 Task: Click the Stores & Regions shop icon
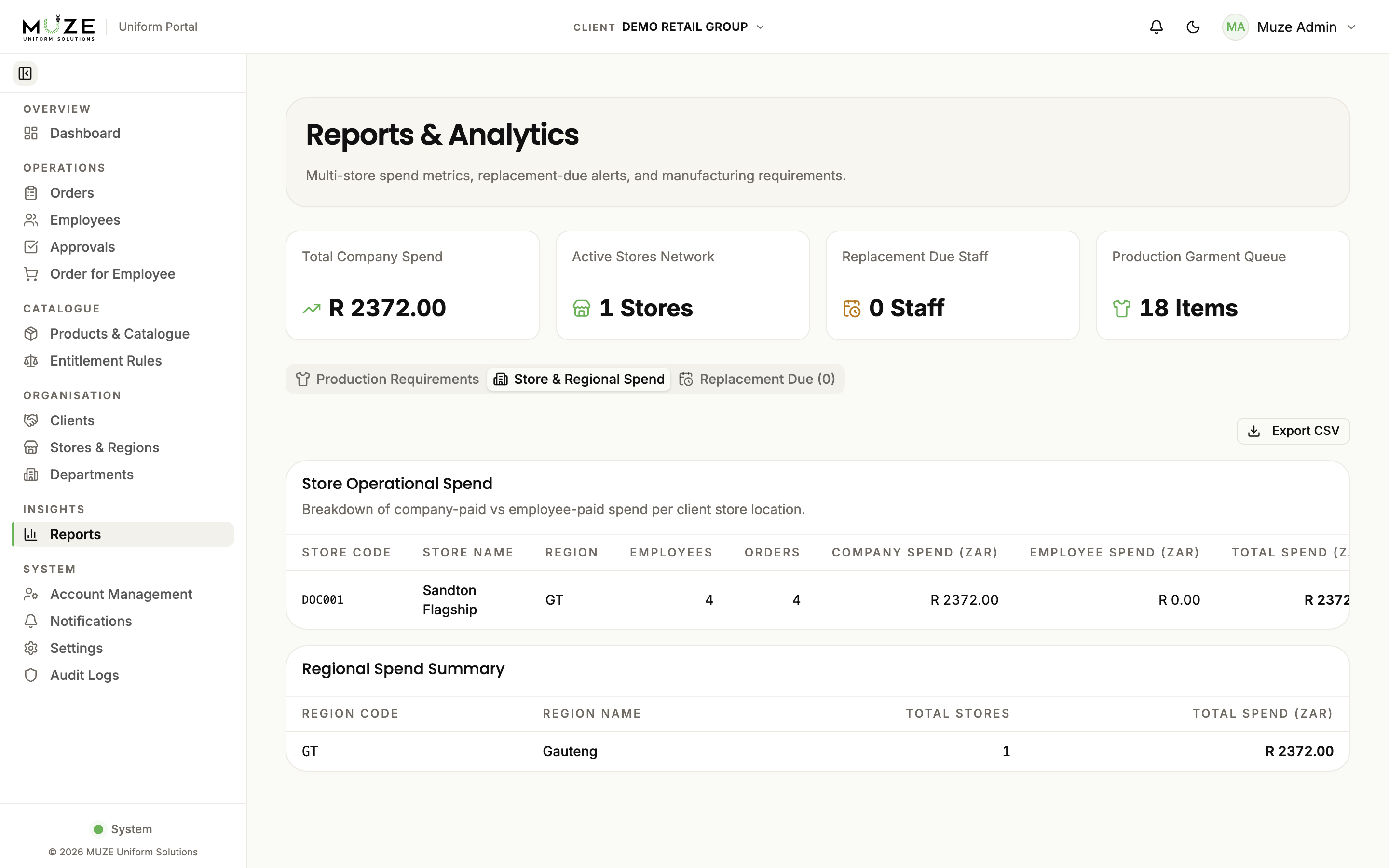click(x=31, y=447)
